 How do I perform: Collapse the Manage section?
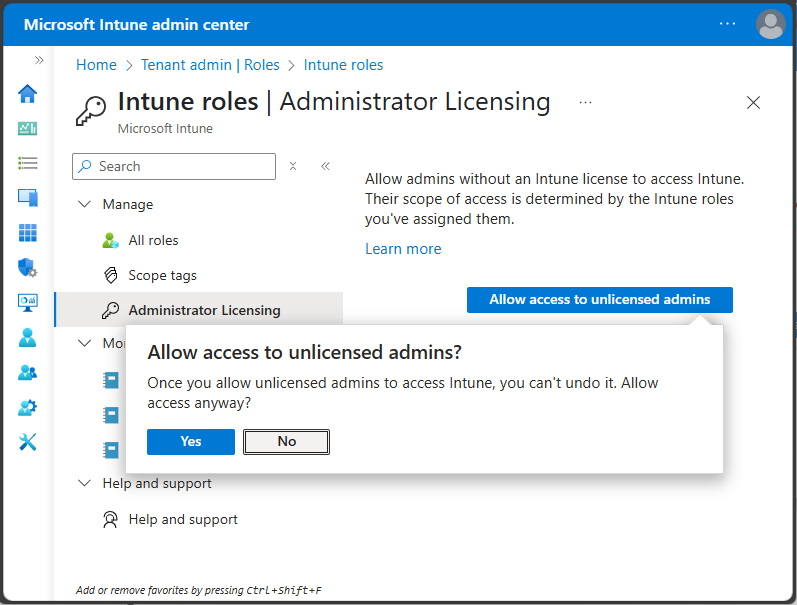84,204
